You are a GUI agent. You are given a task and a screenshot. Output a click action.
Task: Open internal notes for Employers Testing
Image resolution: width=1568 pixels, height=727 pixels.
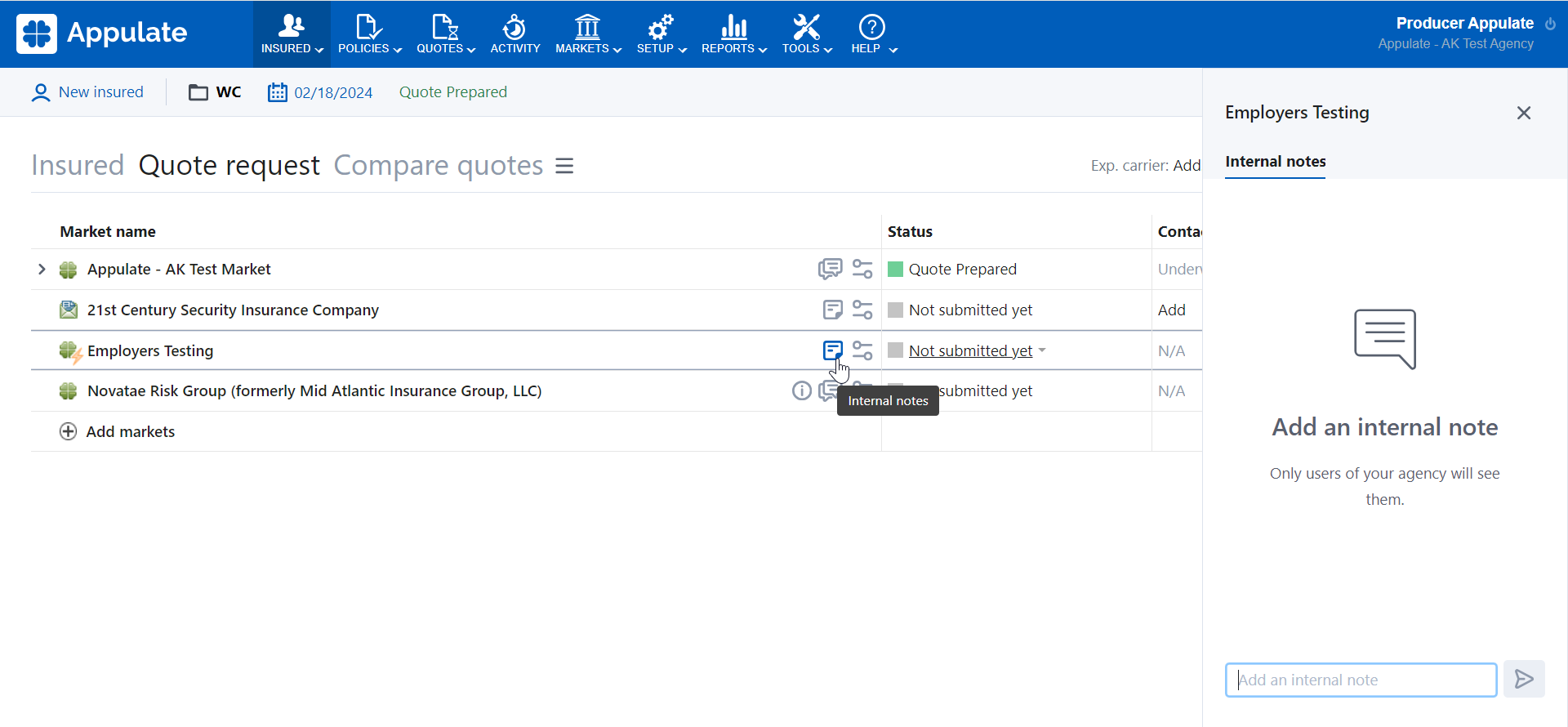point(832,350)
